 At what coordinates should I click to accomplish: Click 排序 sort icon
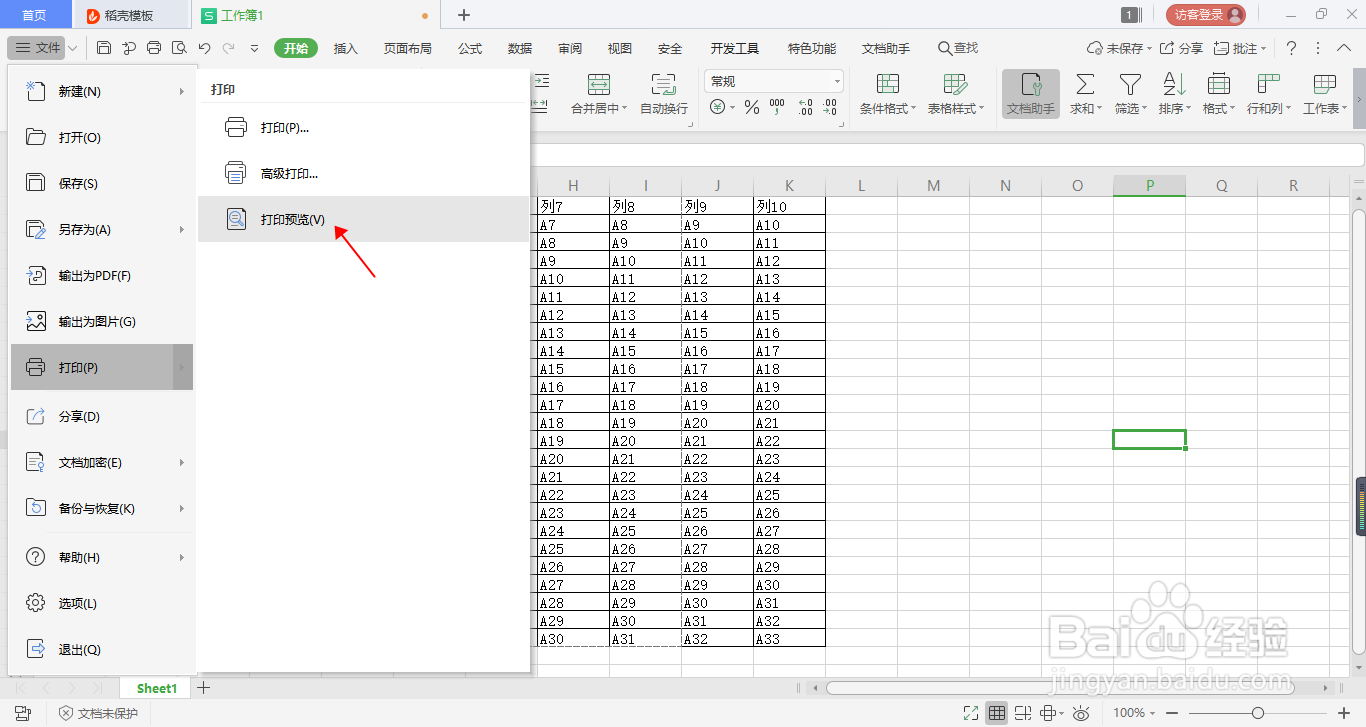[1175, 84]
